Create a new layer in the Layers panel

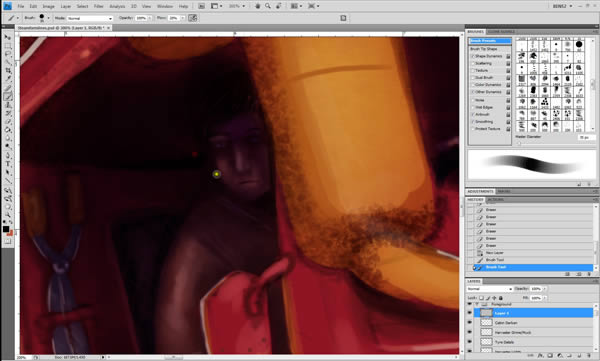(579, 356)
